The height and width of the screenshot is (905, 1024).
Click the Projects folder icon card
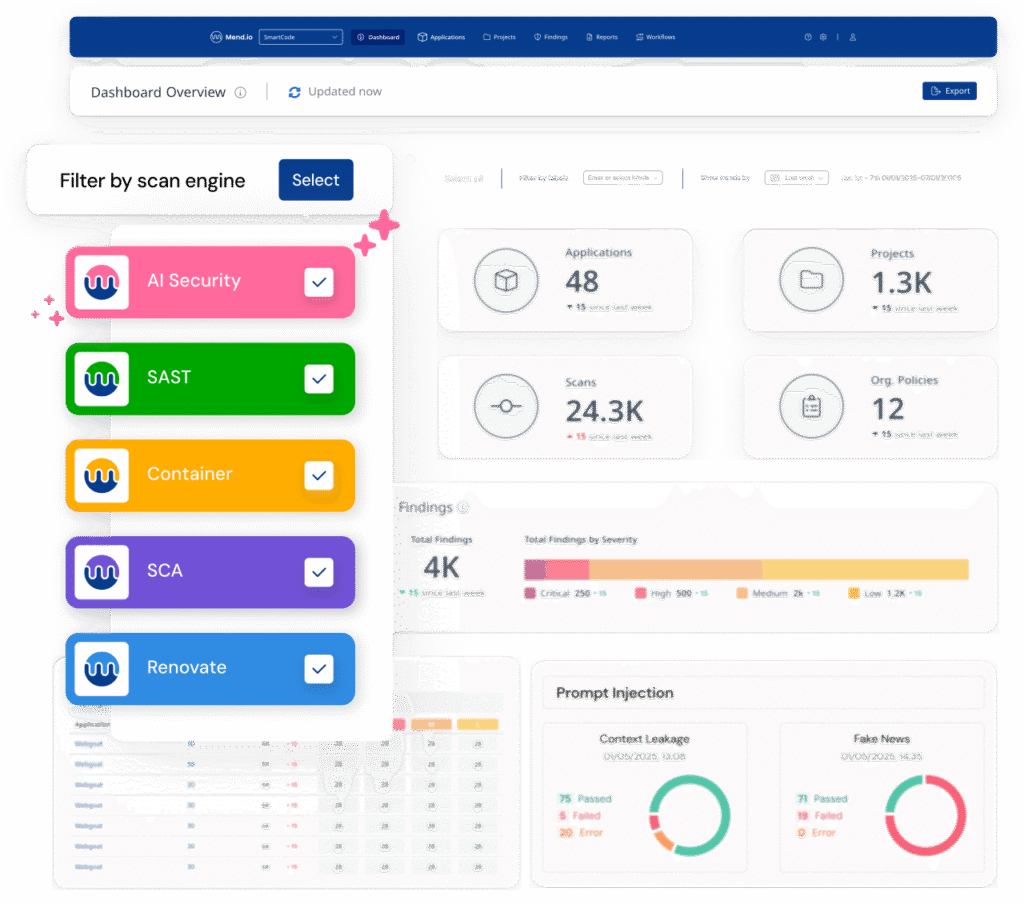[x=811, y=281]
